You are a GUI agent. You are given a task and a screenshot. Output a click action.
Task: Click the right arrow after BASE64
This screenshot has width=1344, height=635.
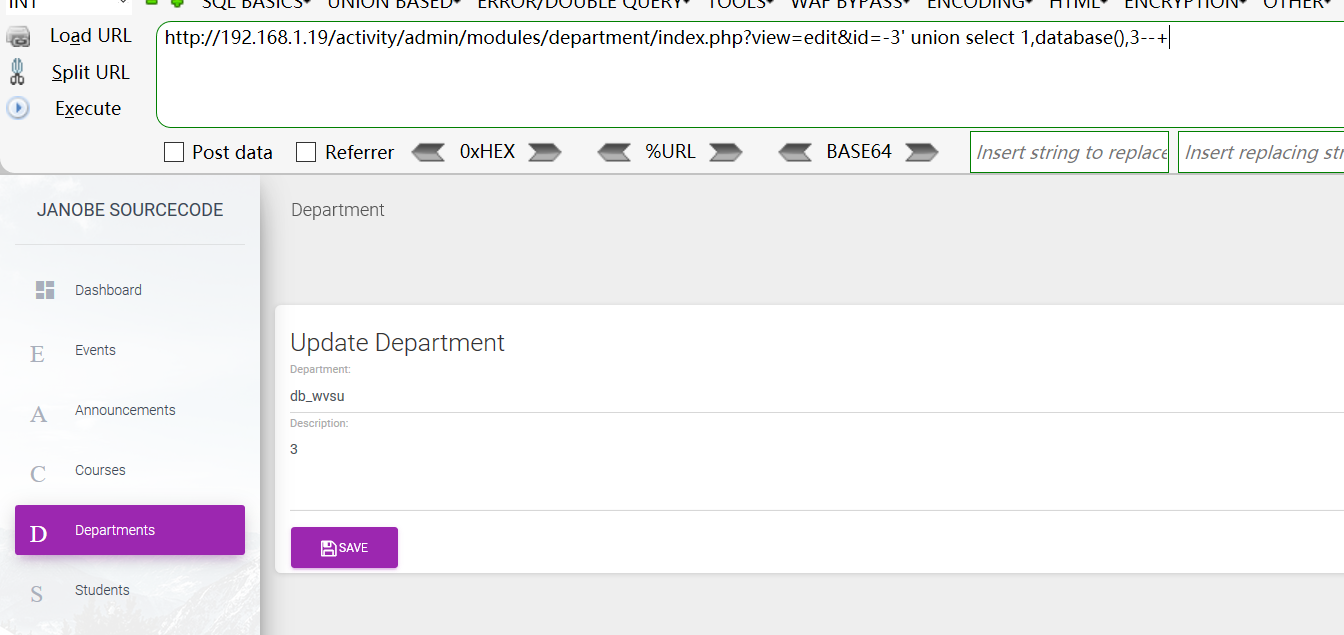tap(922, 152)
